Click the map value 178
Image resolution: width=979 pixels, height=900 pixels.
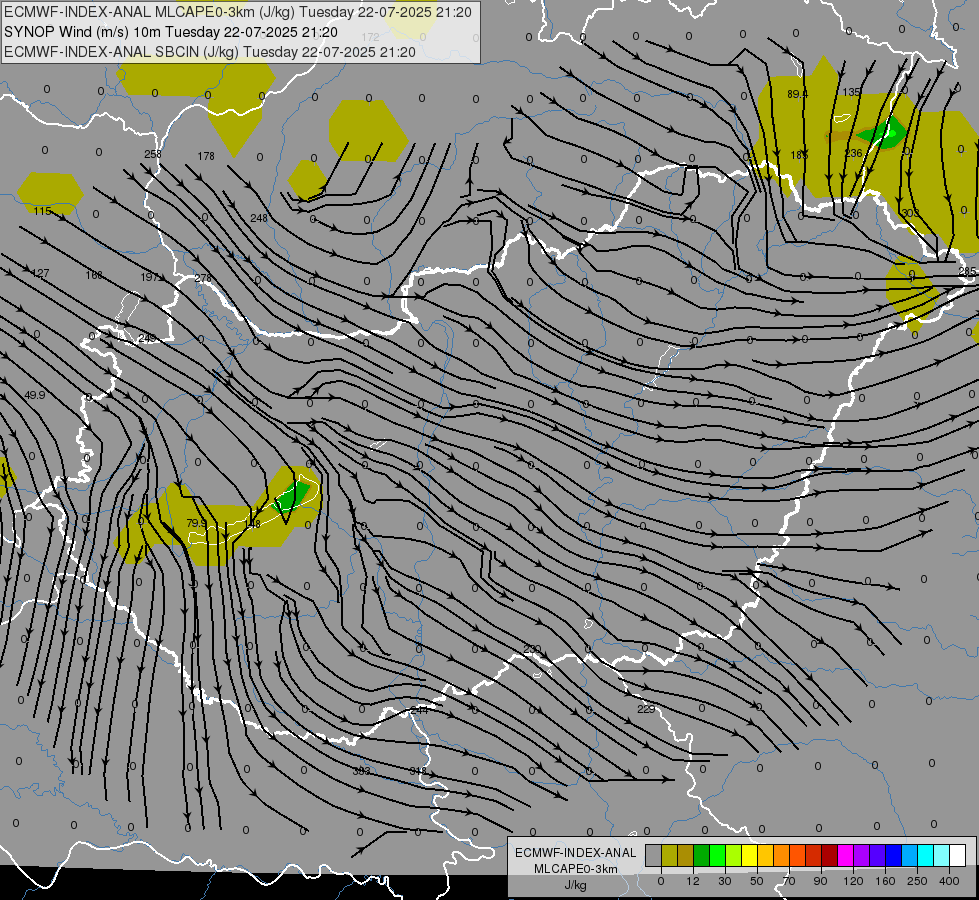coord(206,156)
